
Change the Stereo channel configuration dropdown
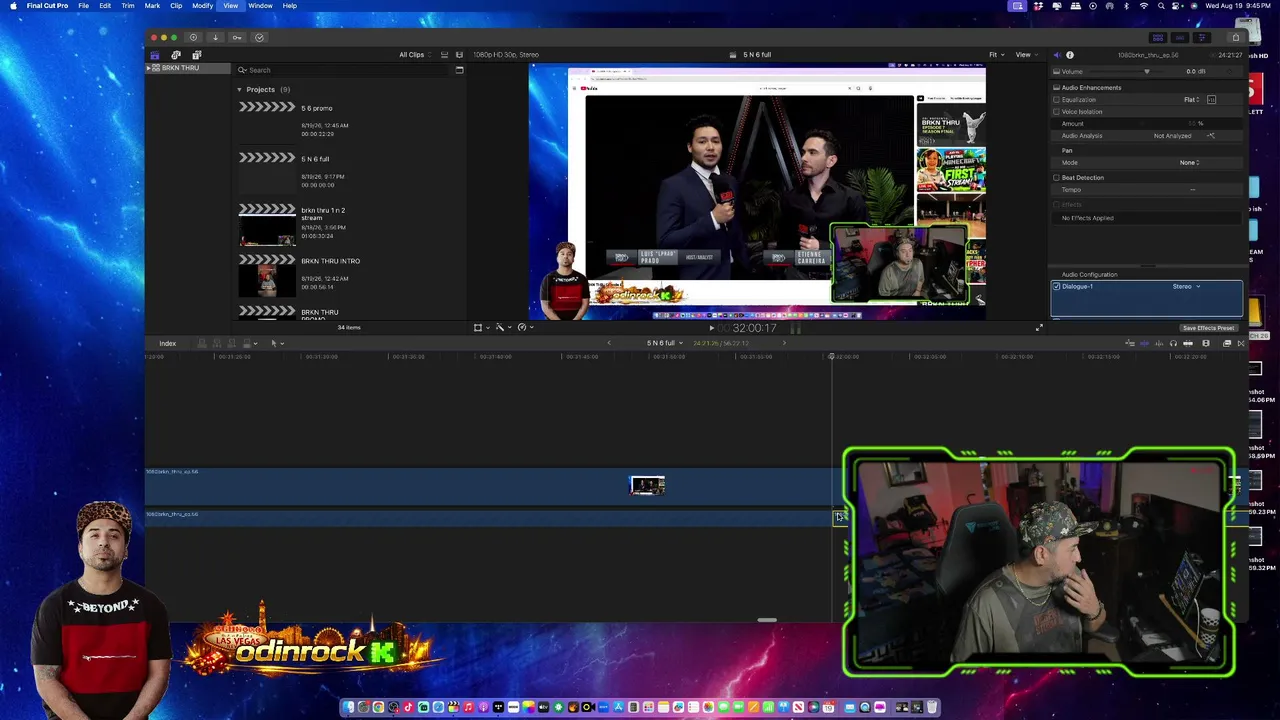click(1186, 287)
